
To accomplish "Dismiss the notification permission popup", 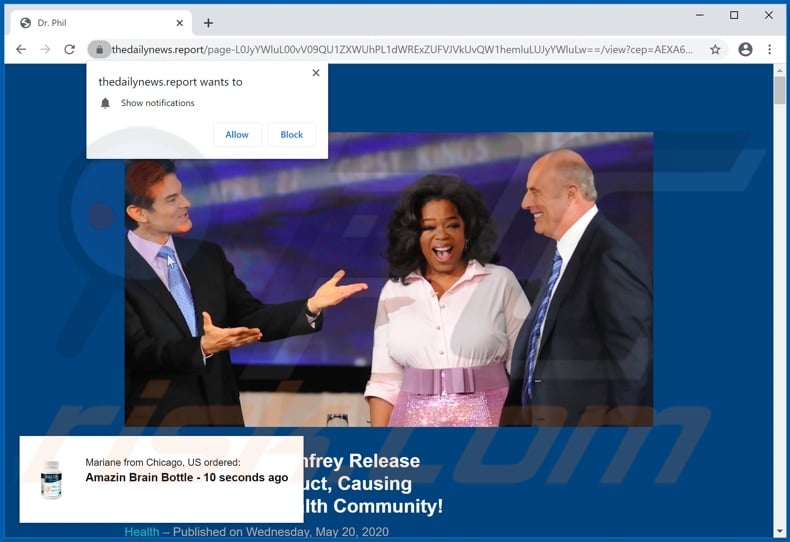I will [316, 73].
